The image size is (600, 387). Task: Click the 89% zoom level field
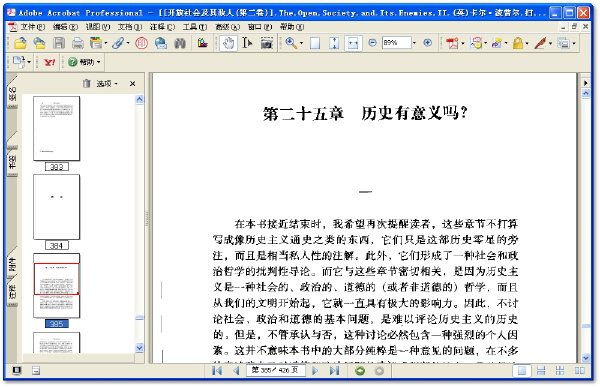397,42
